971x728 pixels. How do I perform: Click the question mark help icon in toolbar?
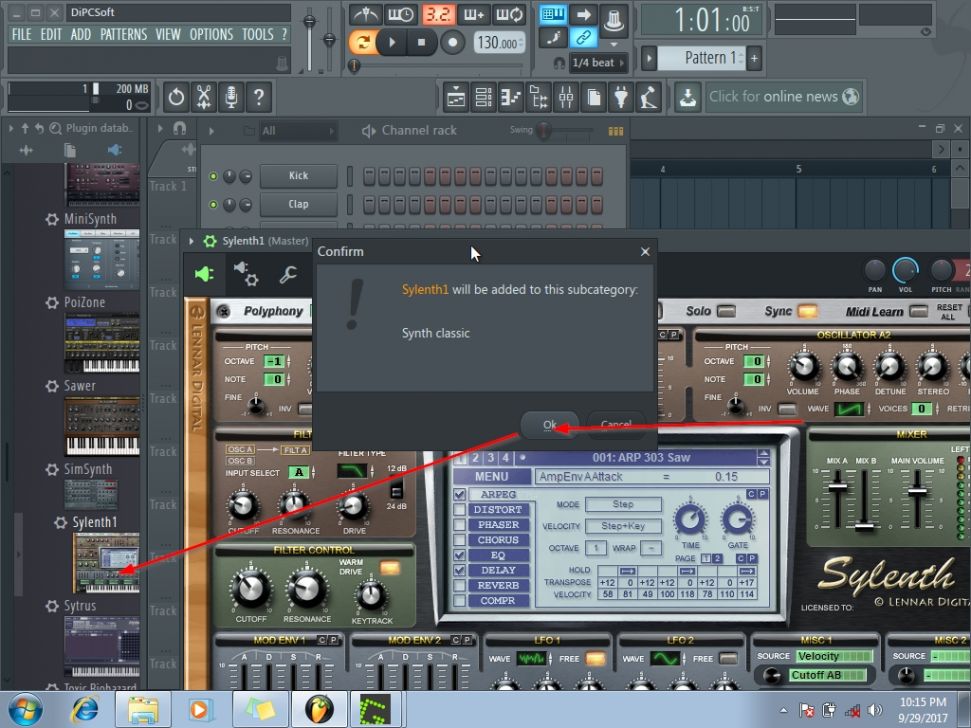click(x=259, y=97)
